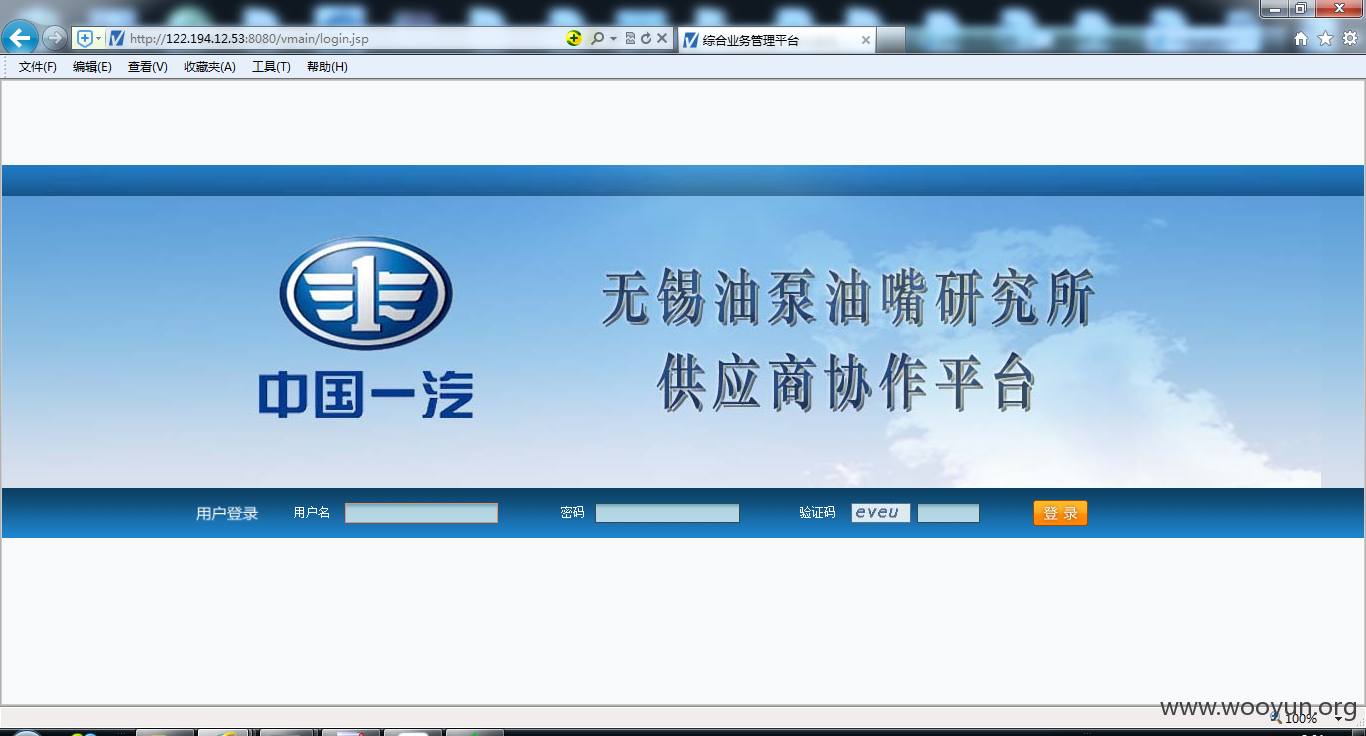Screen dimensions: 1366x736
Task: Click the browser Back arrow button
Action: pos(20,38)
